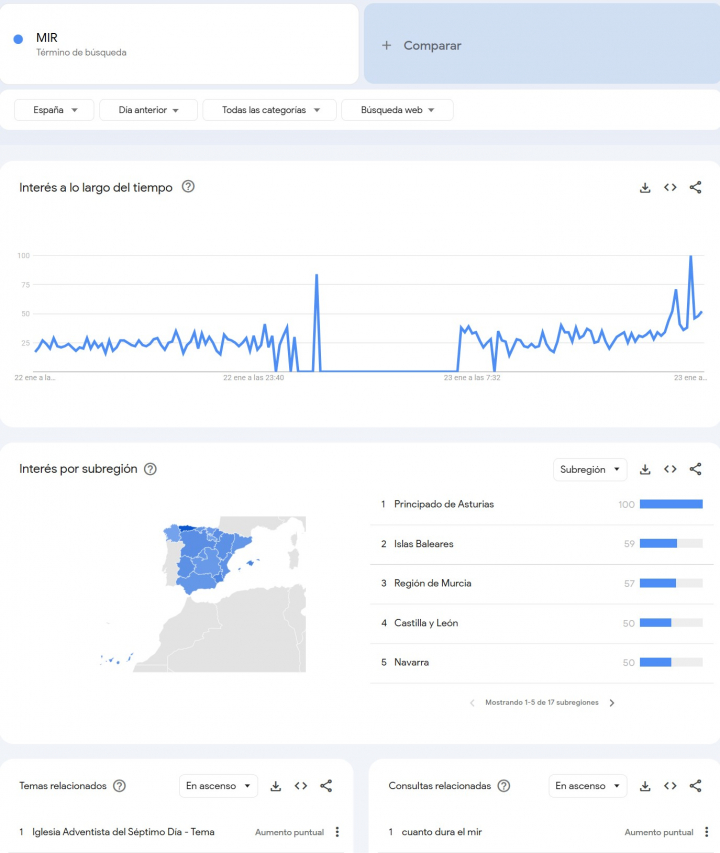Screen dimensions: 720x853
Task: Open help for Interés a lo largo del tiempo
Action: click(188, 187)
